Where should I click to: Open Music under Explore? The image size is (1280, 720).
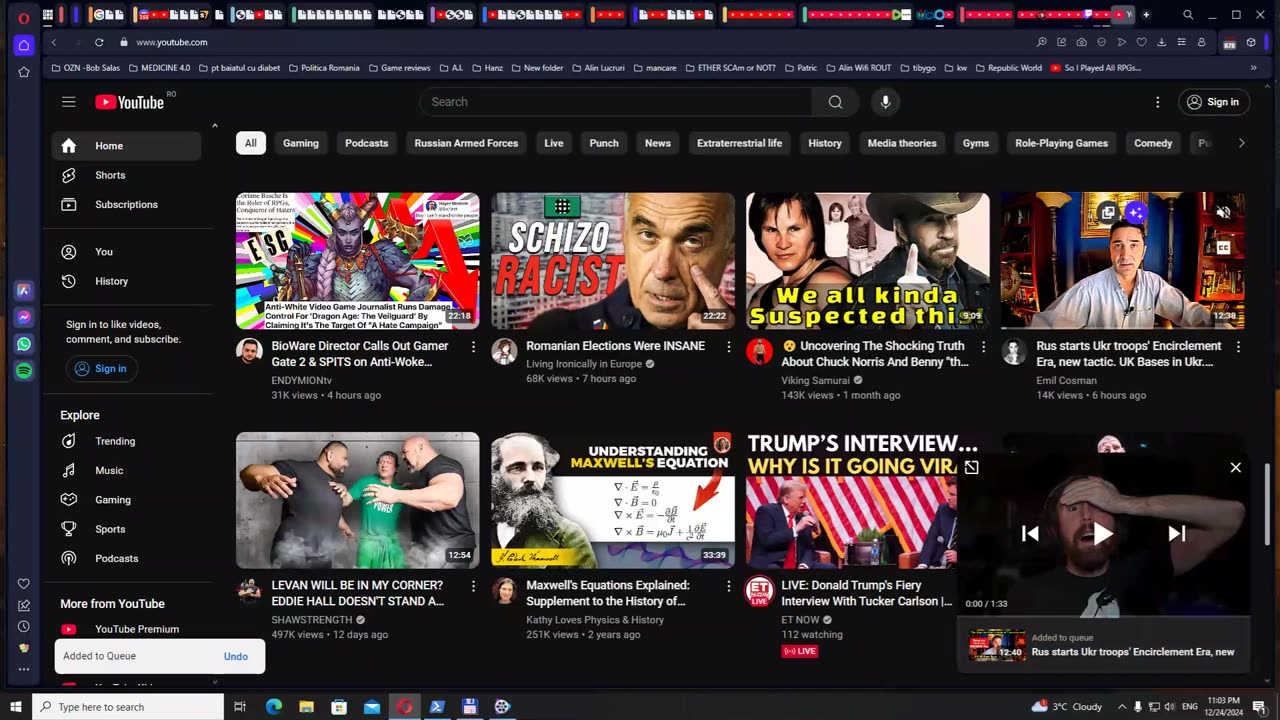(126, 470)
